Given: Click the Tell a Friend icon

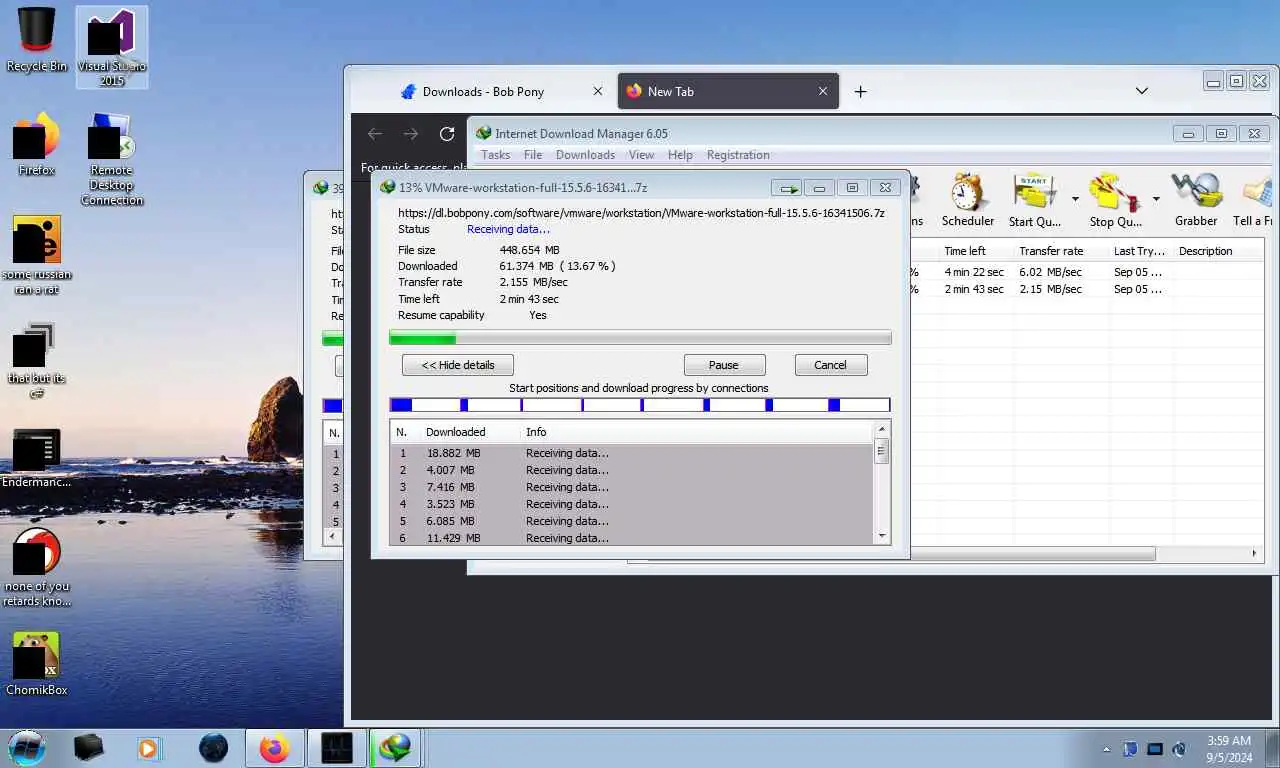Looking at the screenshot, I should (1254, 199).
